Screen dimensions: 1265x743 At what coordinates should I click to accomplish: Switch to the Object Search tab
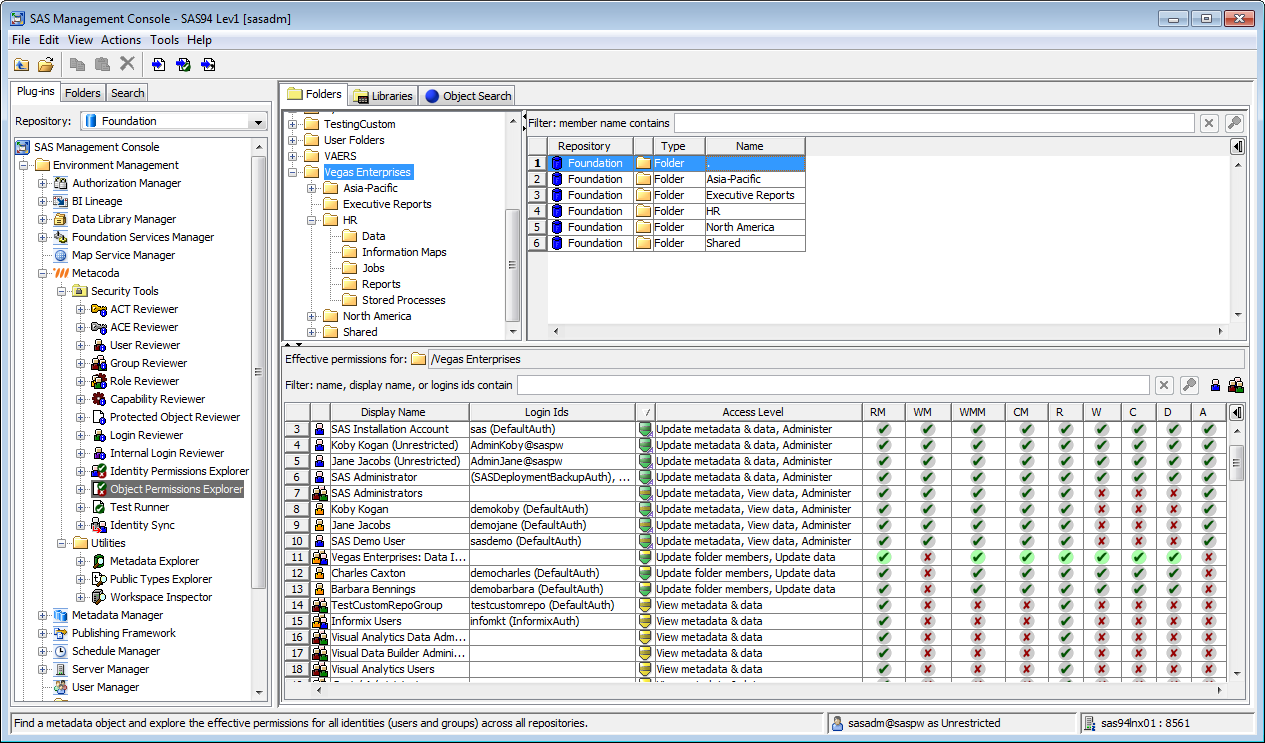pos(468,96)
